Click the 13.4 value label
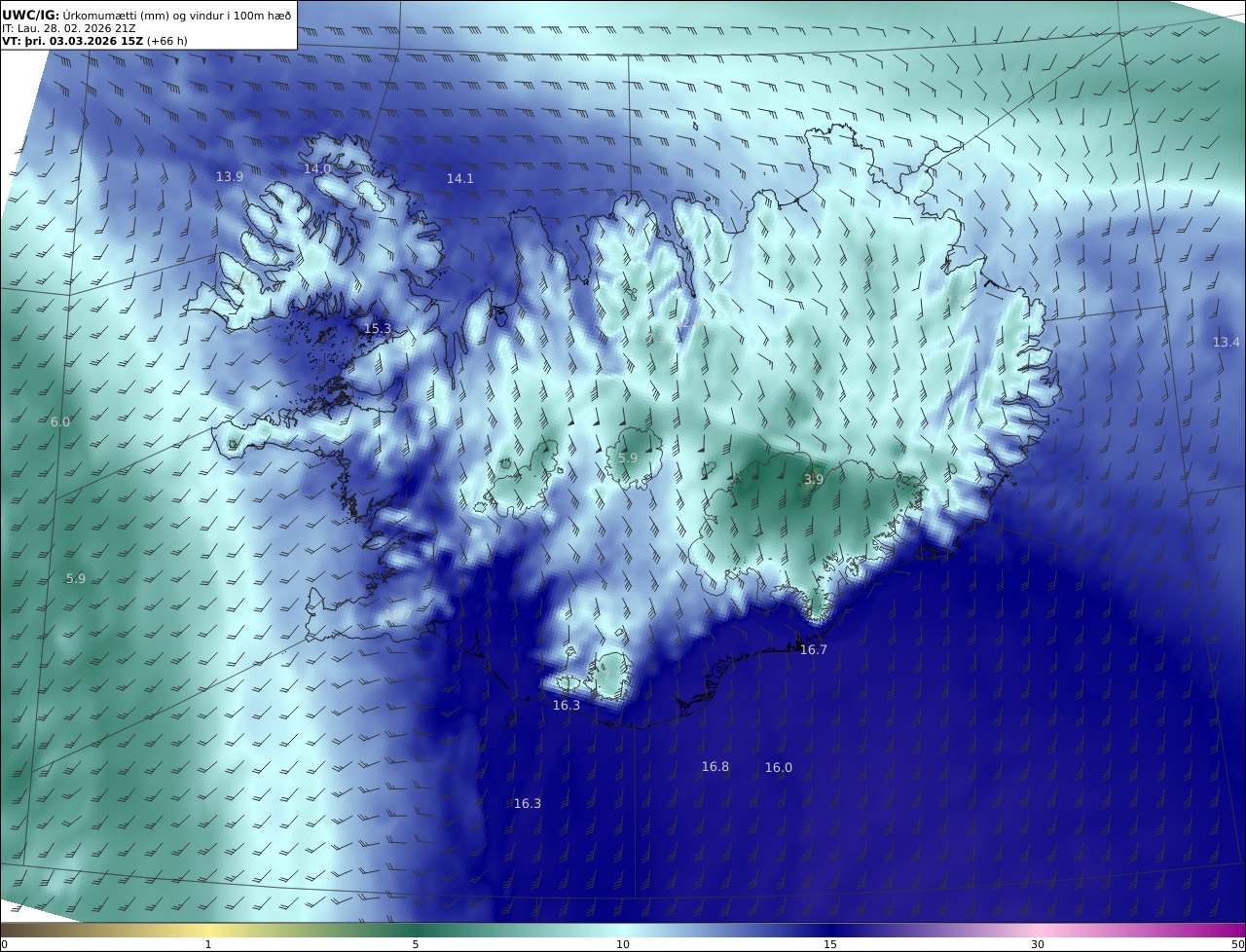Screen dimensions: 1246x952 (x=1227, y=342)
